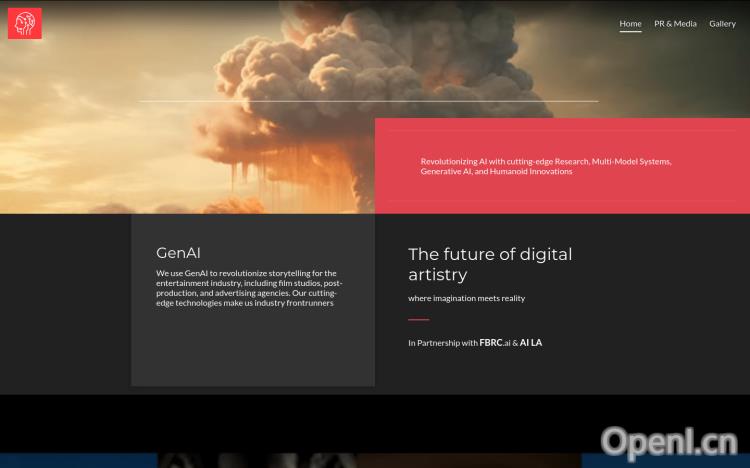The width and height of the screenshot is (750, 468).
Task: Open the Home navigation tab
Action: click(630, 24)
